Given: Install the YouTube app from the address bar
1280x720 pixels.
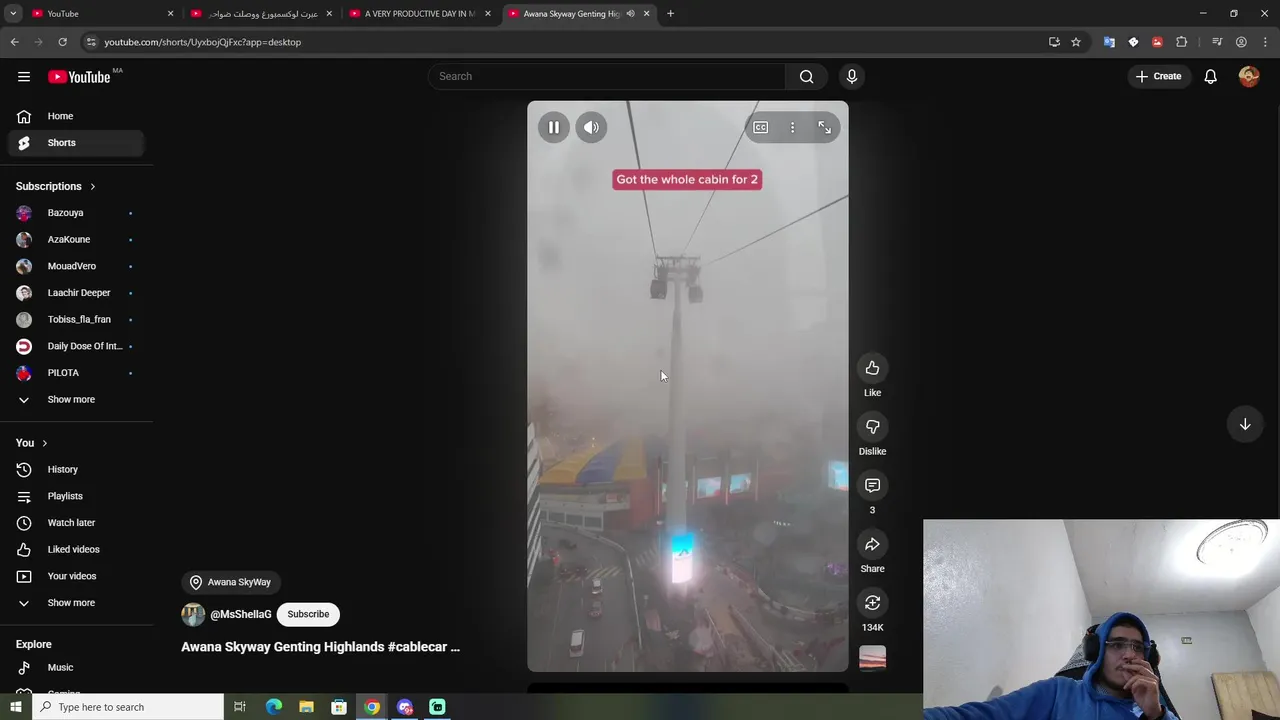Looking at the screenshot, I should 1054,42.
